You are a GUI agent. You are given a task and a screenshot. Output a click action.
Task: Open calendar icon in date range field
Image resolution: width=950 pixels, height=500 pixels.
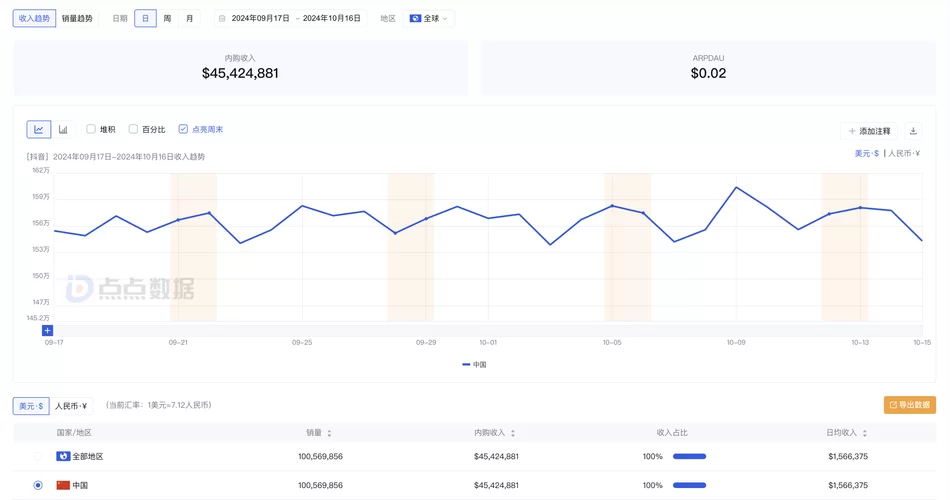coord(222,19)
